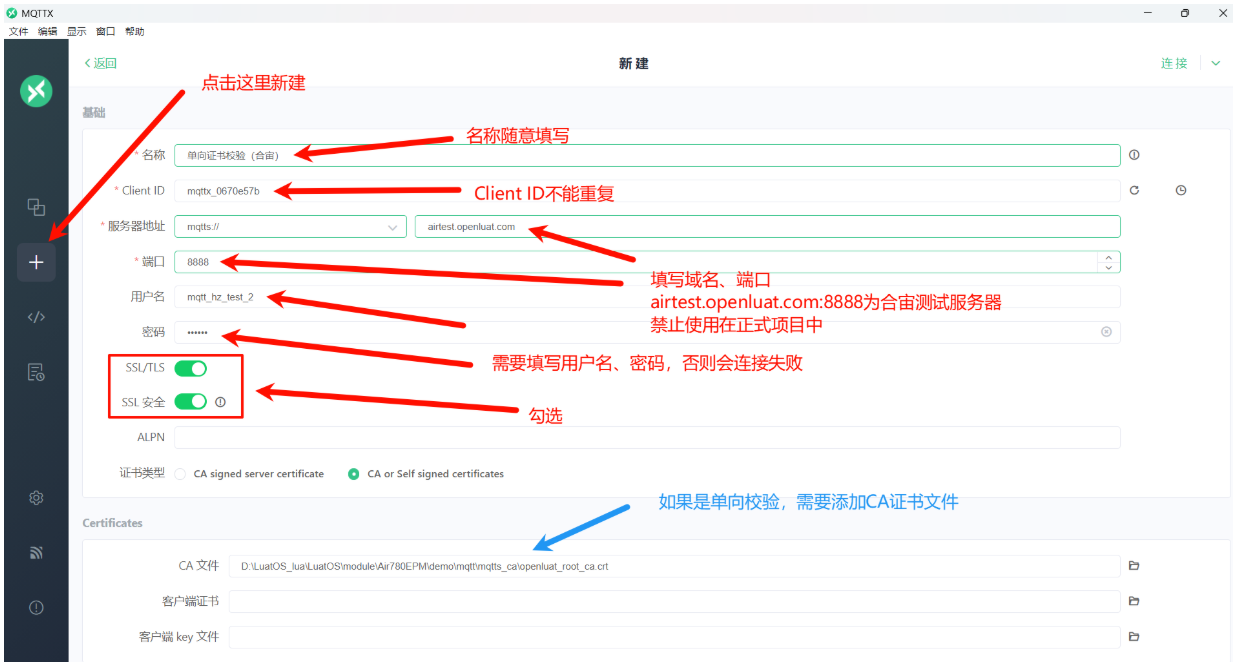
Task: Click the Client ID input field
Action: [647, 190]
